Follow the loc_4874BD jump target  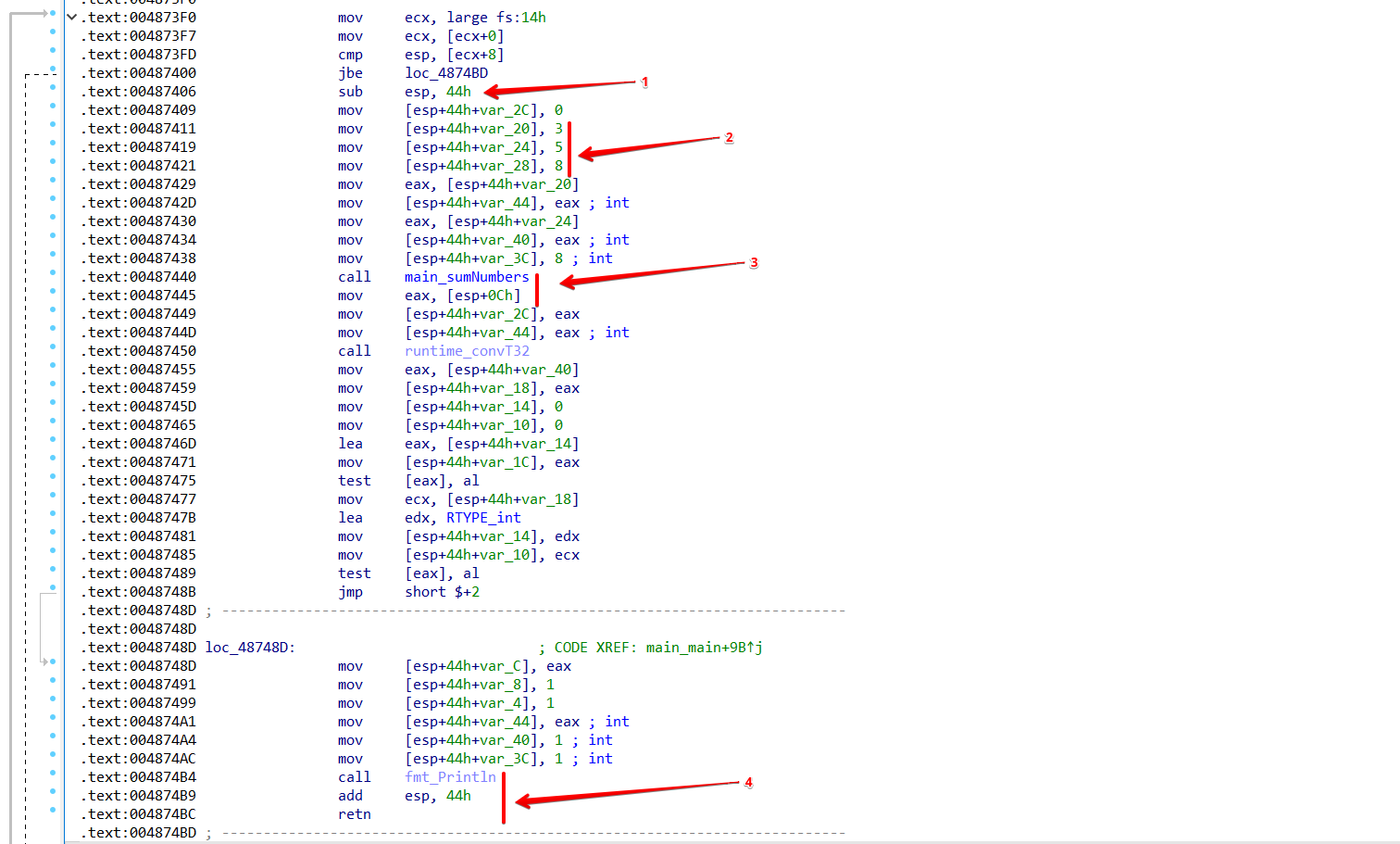click(x=445, y=73)
